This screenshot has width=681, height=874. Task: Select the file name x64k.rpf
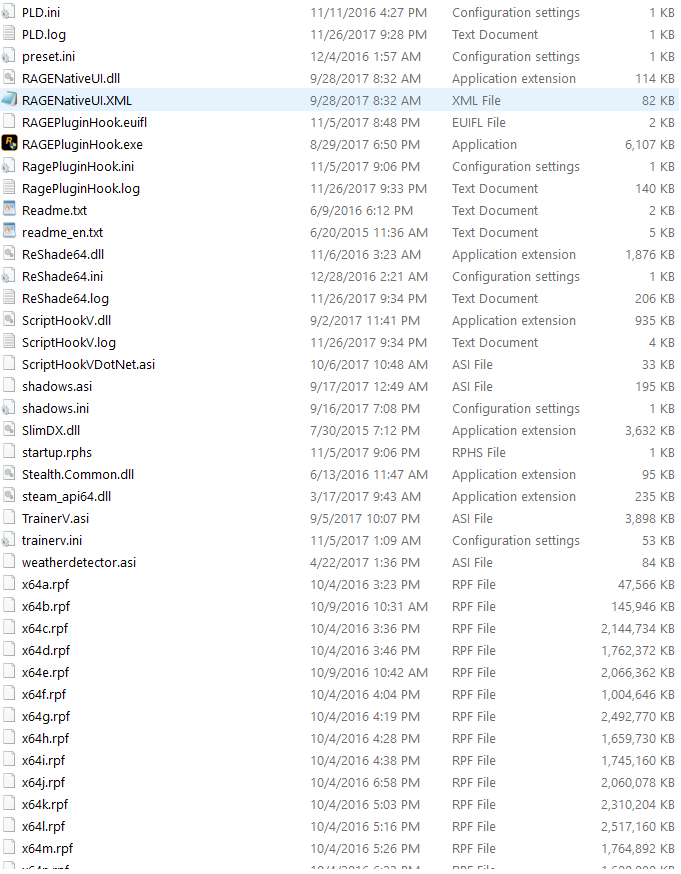click(45, 804)
